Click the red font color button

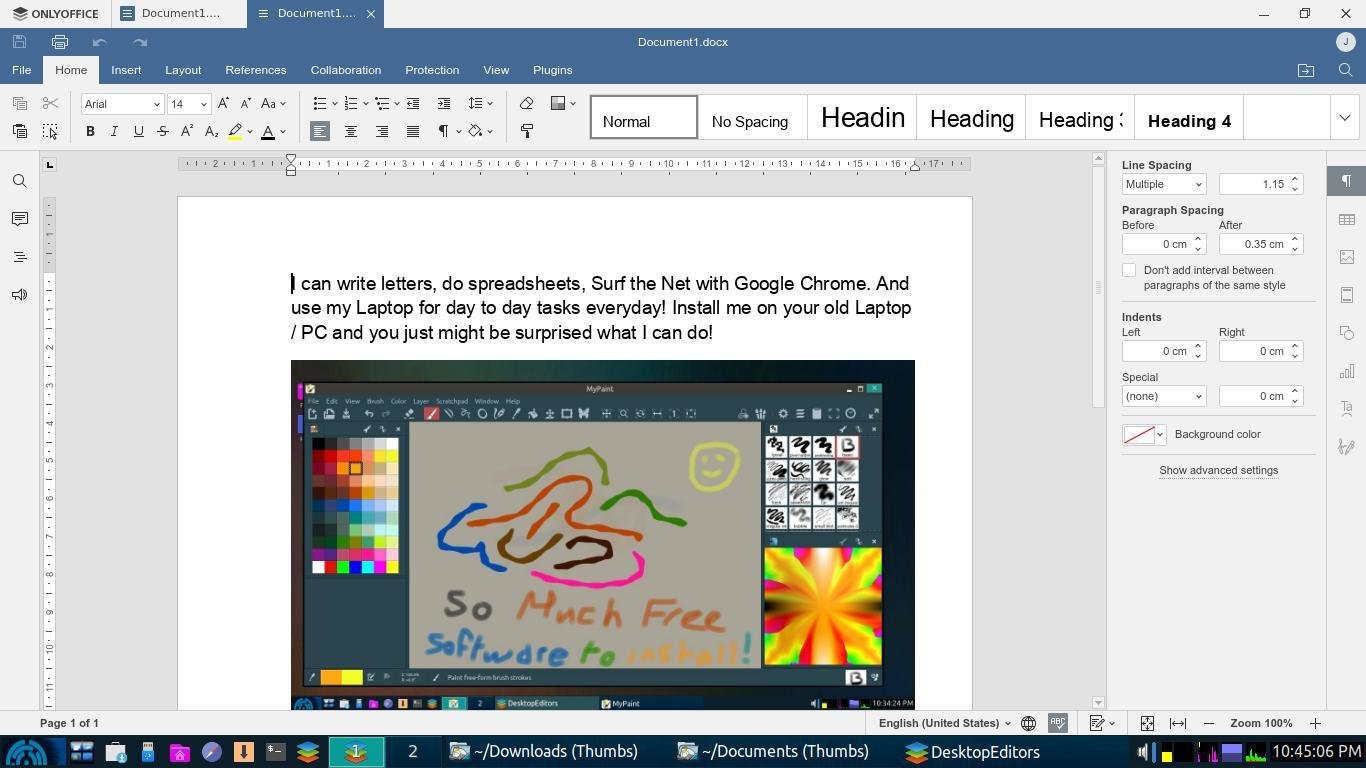click(x=268, y=131)
